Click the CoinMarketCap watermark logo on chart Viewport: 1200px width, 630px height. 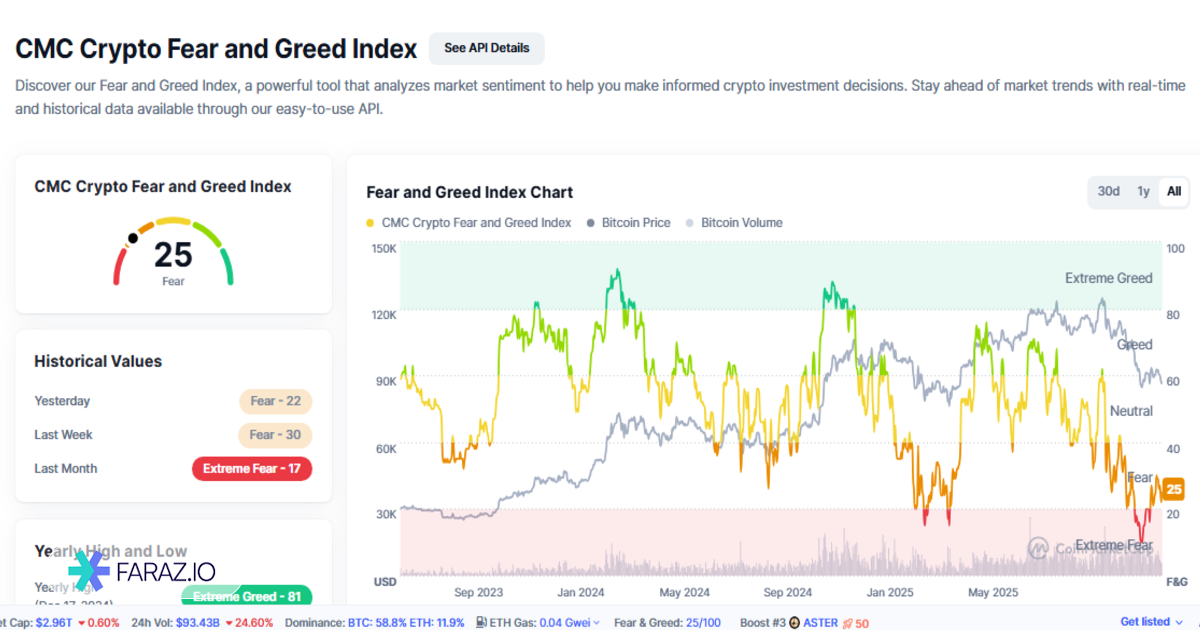(1040, 547)
